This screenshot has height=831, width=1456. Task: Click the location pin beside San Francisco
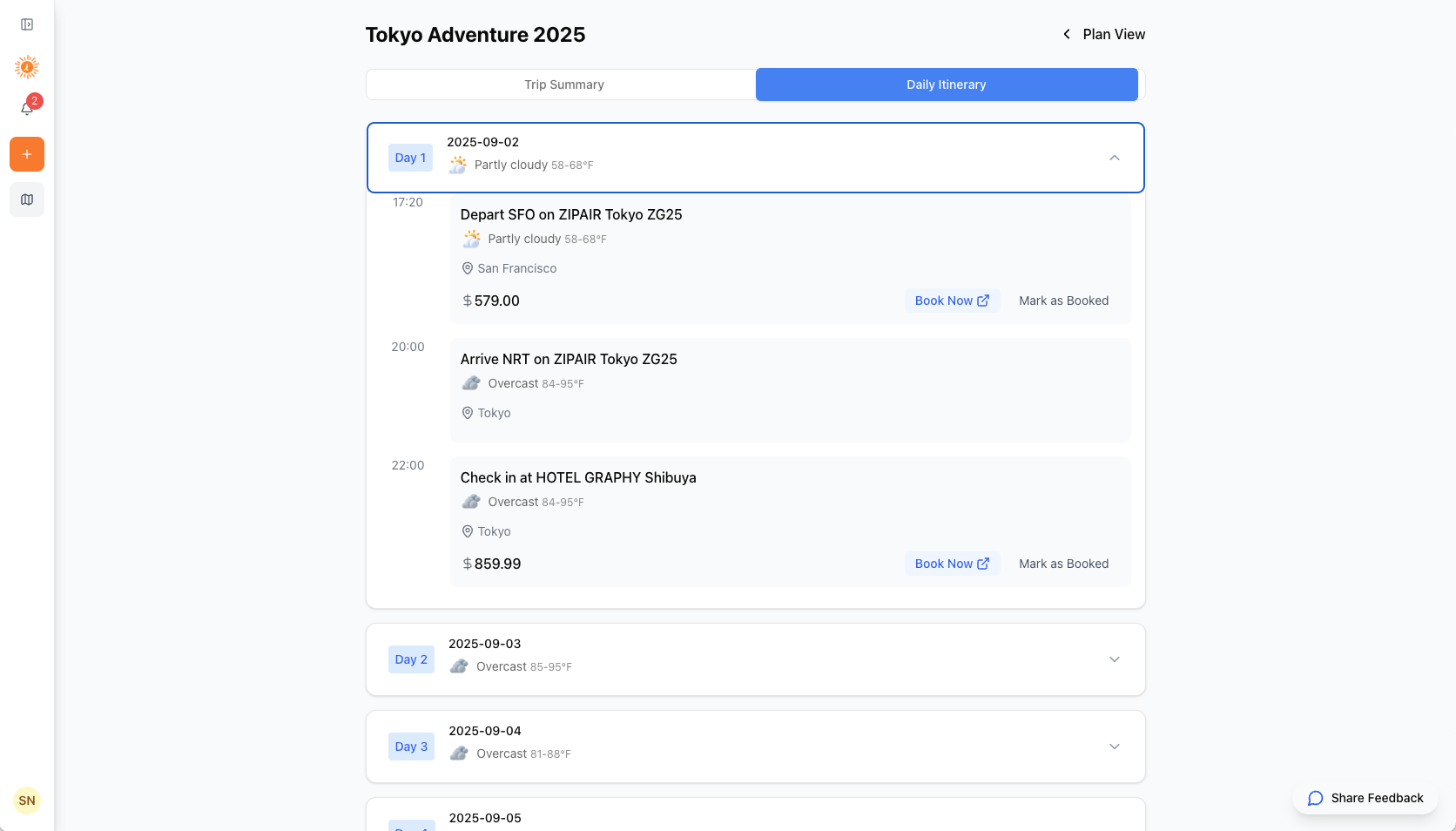click(x=468, y=268)
